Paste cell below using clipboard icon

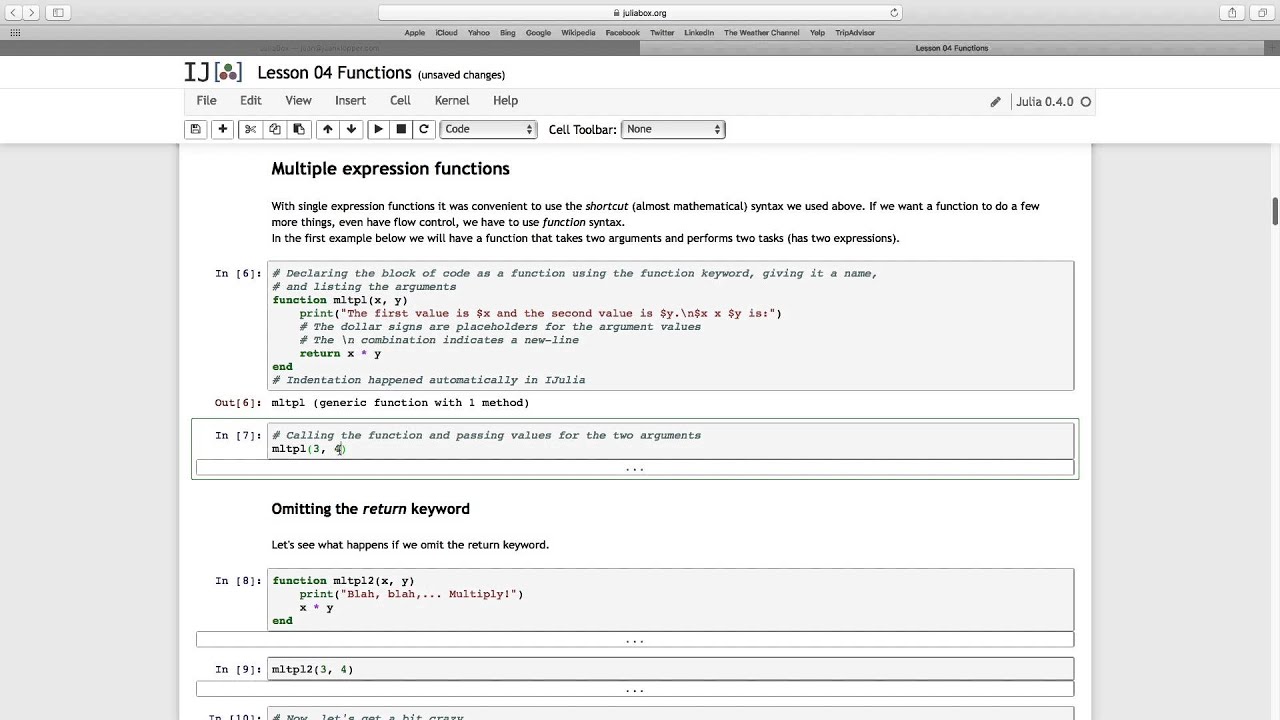tap(298, 129)
